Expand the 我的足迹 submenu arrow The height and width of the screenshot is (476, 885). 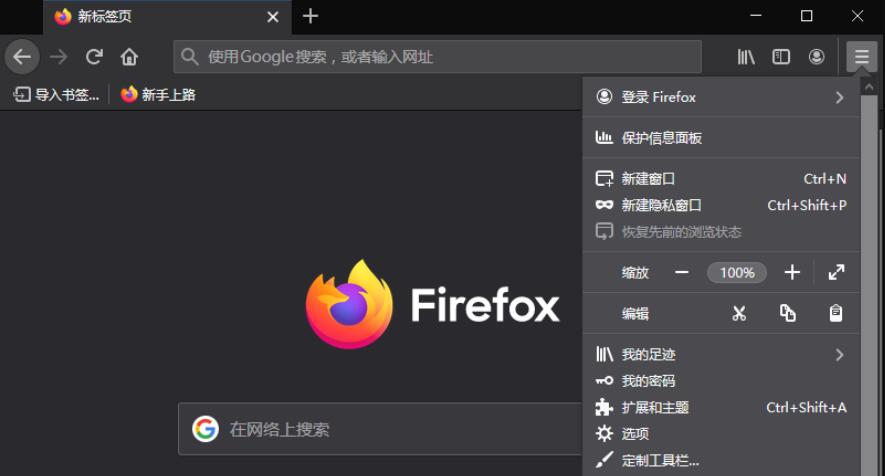click(840, 355)
